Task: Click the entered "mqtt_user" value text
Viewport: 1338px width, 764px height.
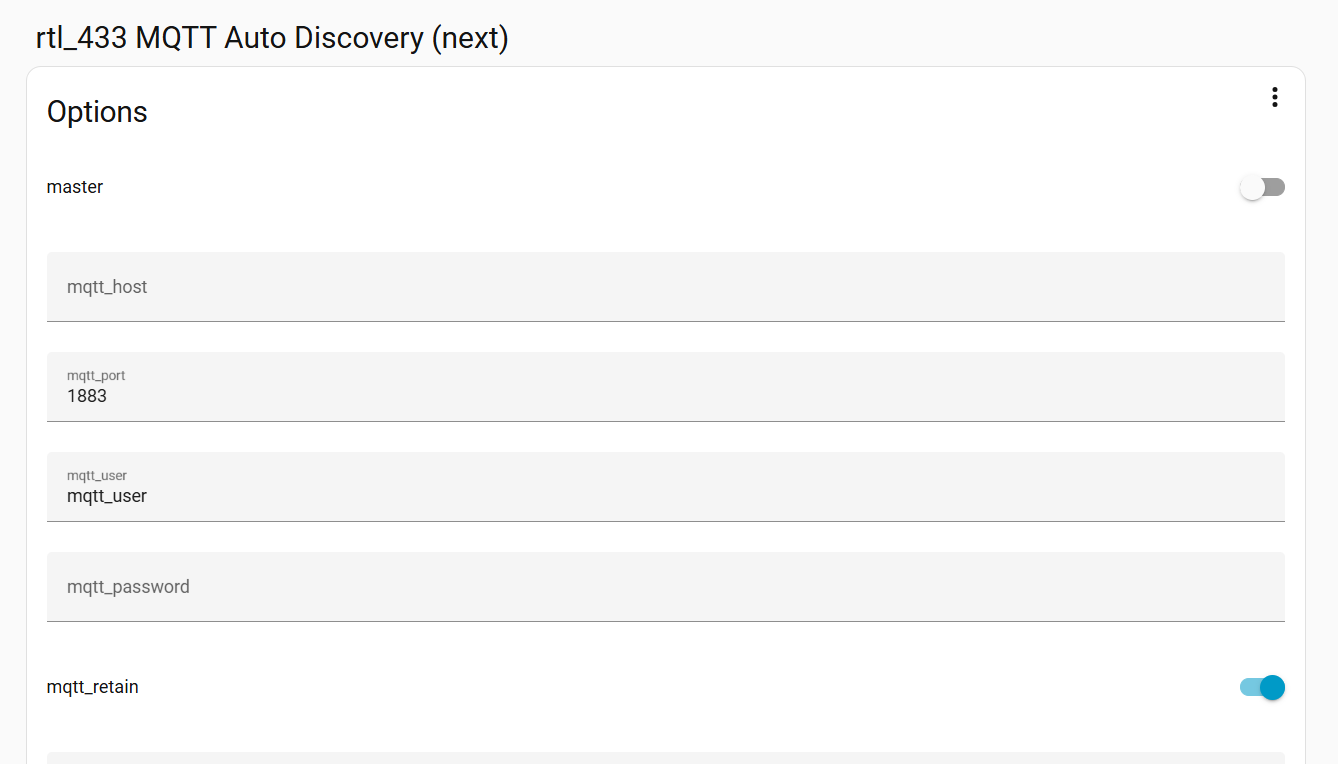Action: pos(107,496)
